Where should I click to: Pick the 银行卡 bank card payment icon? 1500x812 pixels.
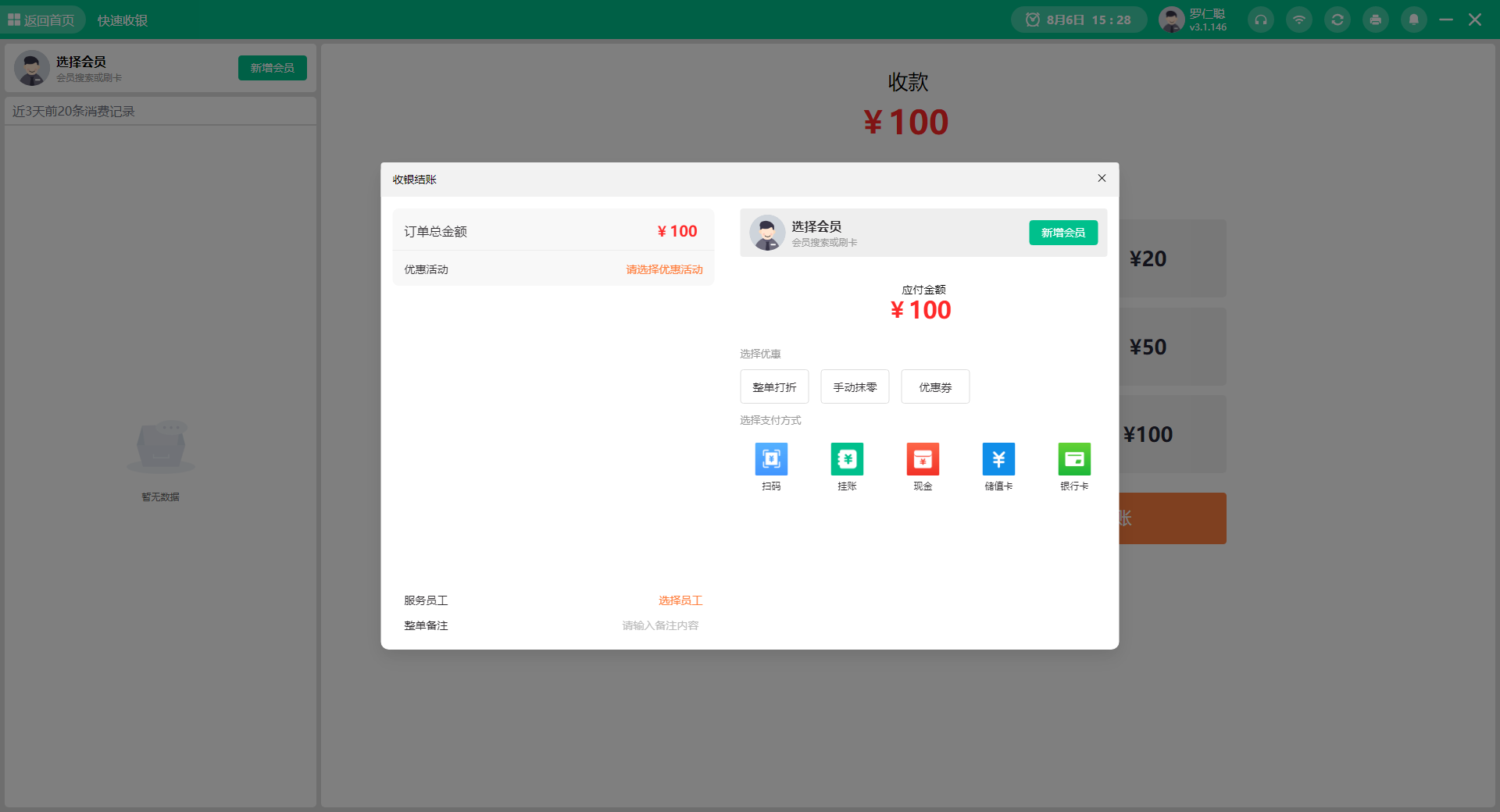pos(1073,460)
